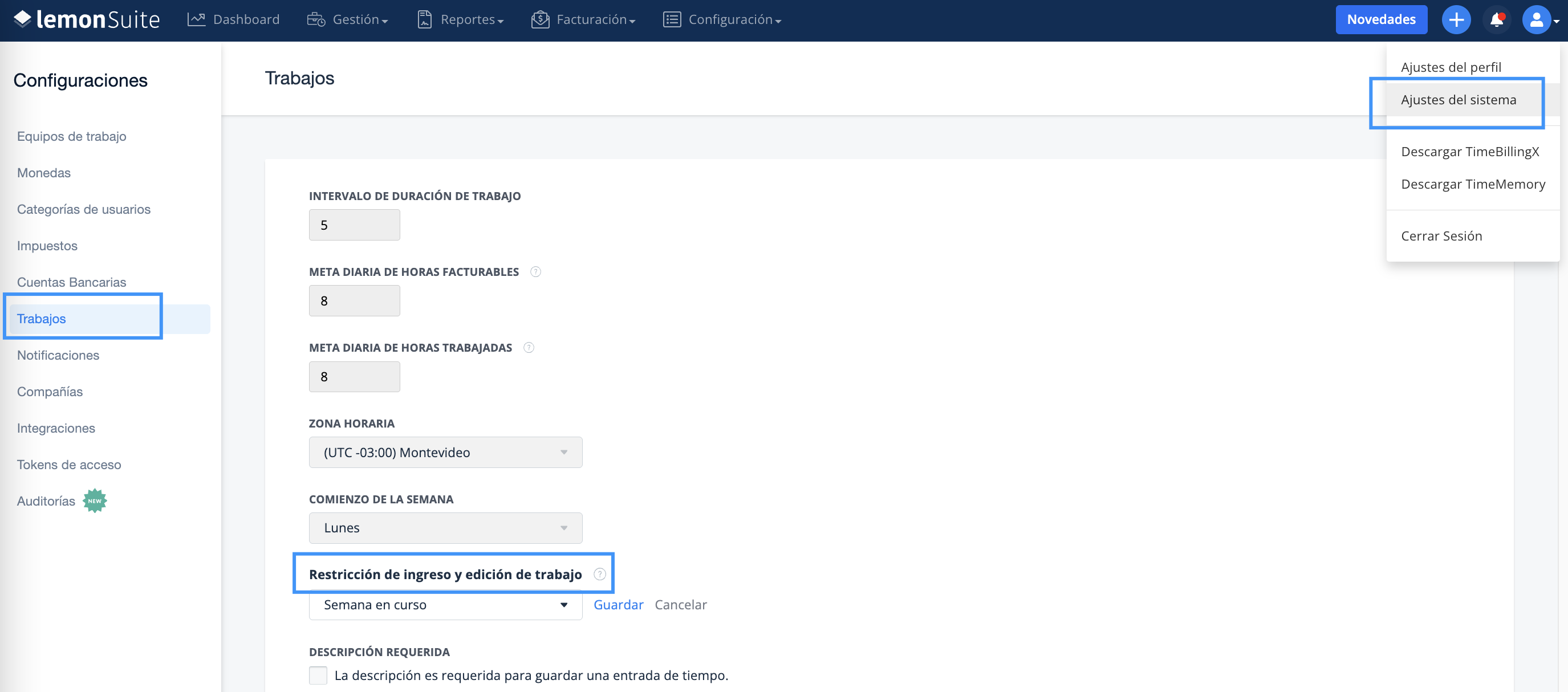Open Notificaciones settings
This screenshot has height=692, width=1568.
pos(58,356)
